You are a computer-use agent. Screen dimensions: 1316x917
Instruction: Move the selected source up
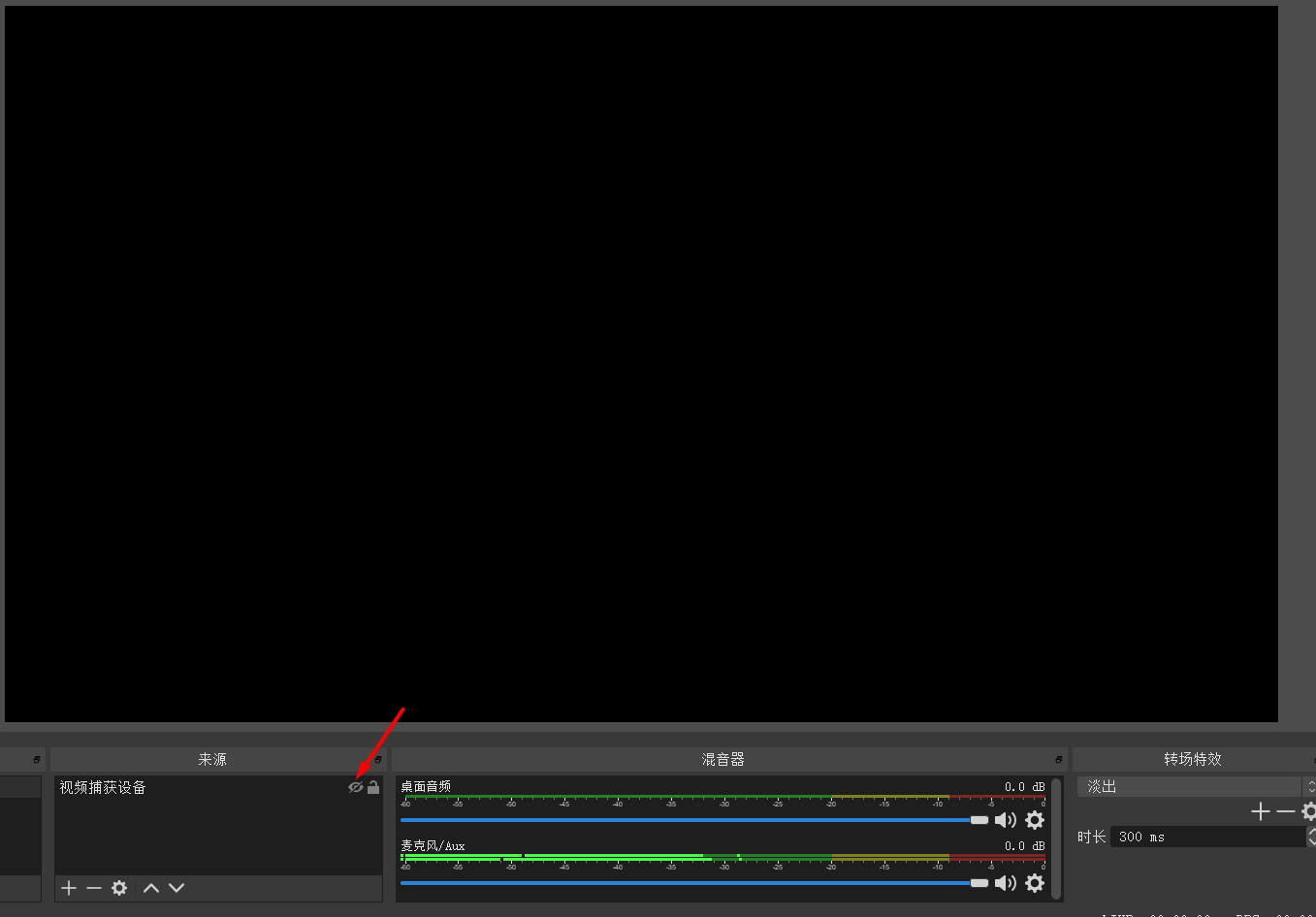point(151,888)
